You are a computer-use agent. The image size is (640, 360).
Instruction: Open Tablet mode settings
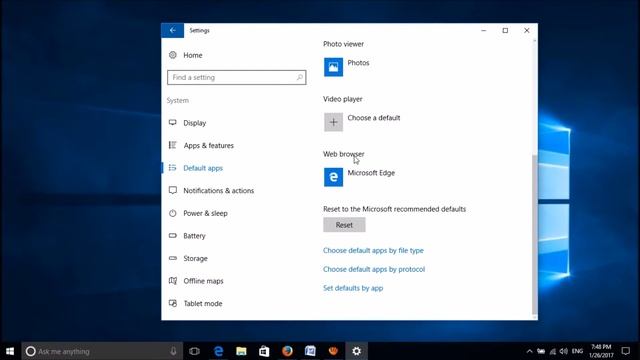point(203,303)
